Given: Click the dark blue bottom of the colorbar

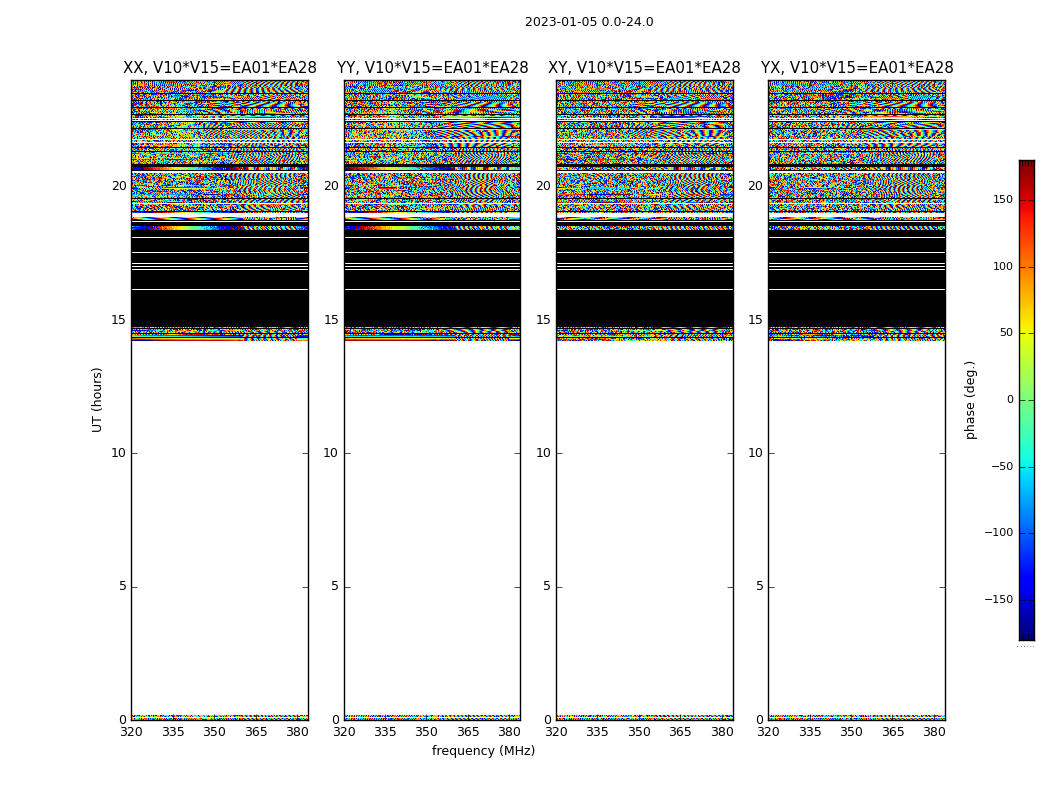Looking at the screenshot, I should click(1026, 632).
